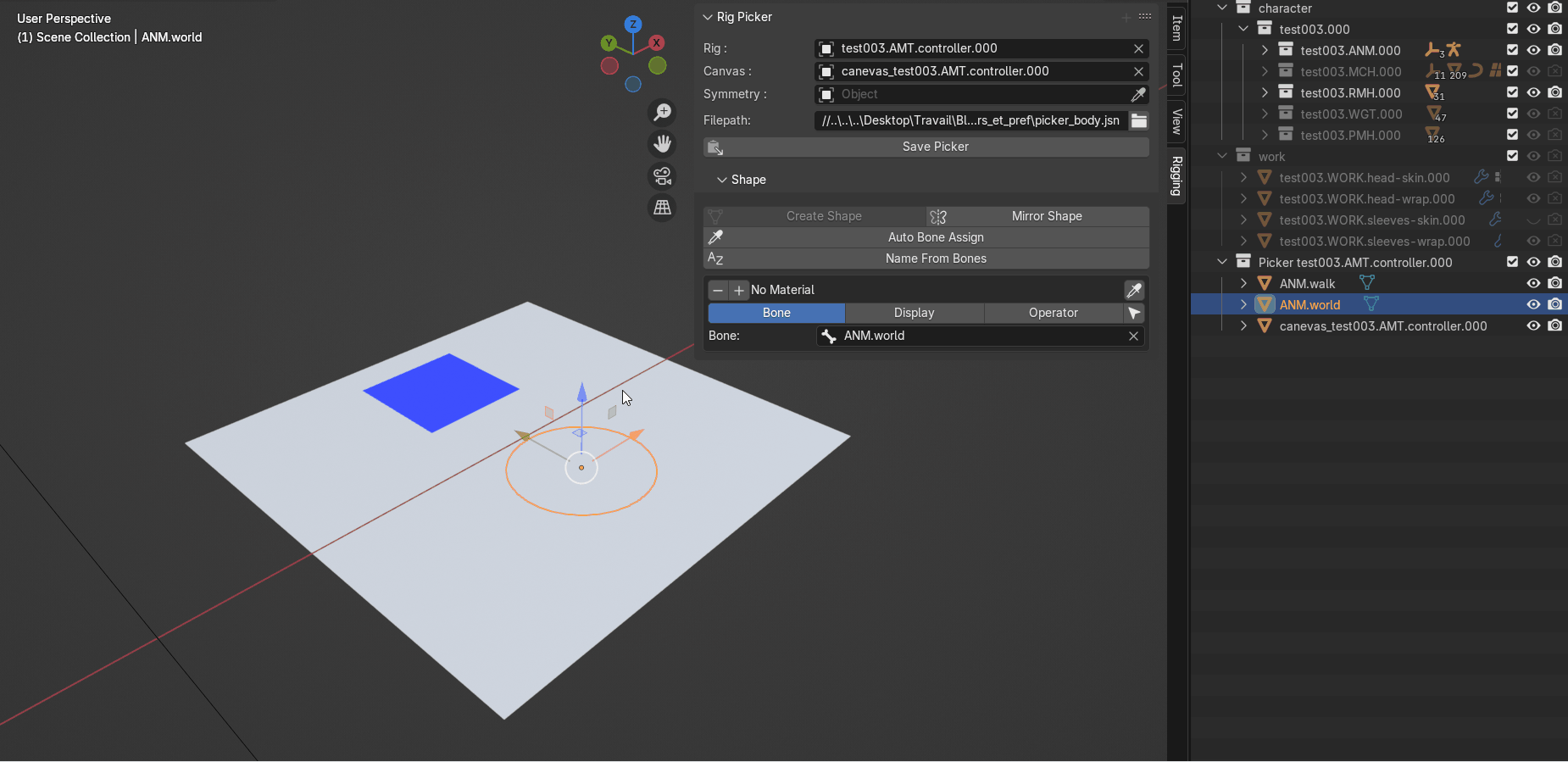1568x762 pixels.
Task: Hide ANM.walk object with eye icon
Action: click(x=1533, y=284)
